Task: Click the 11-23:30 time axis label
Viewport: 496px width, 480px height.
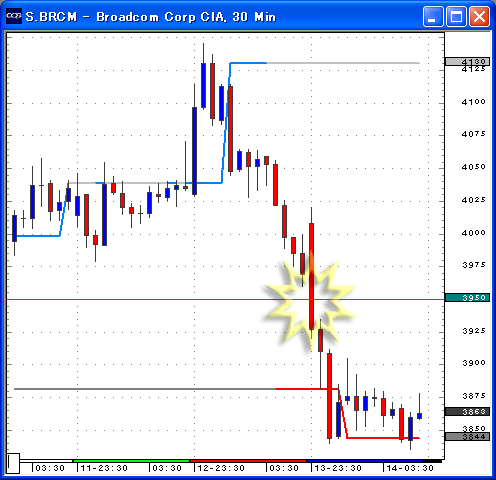Action: pos(104,468)
